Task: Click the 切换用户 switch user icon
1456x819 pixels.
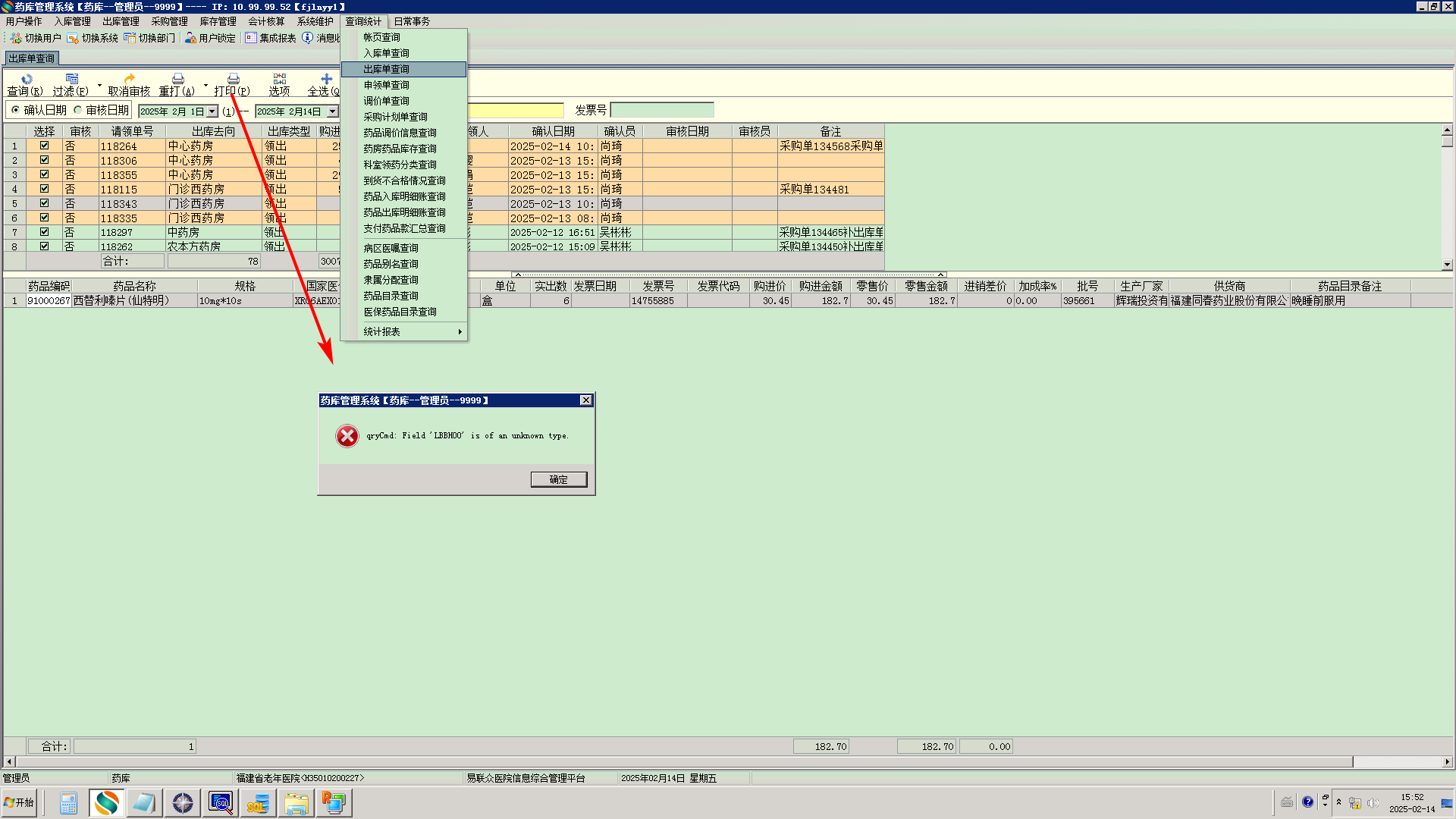Action: tap(16, 38)
